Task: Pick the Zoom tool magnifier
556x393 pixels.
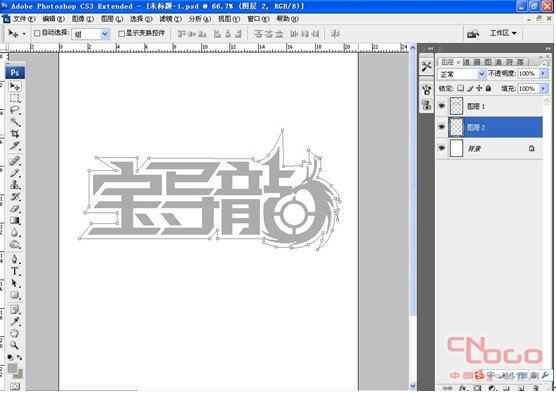Action: [15, 345]
